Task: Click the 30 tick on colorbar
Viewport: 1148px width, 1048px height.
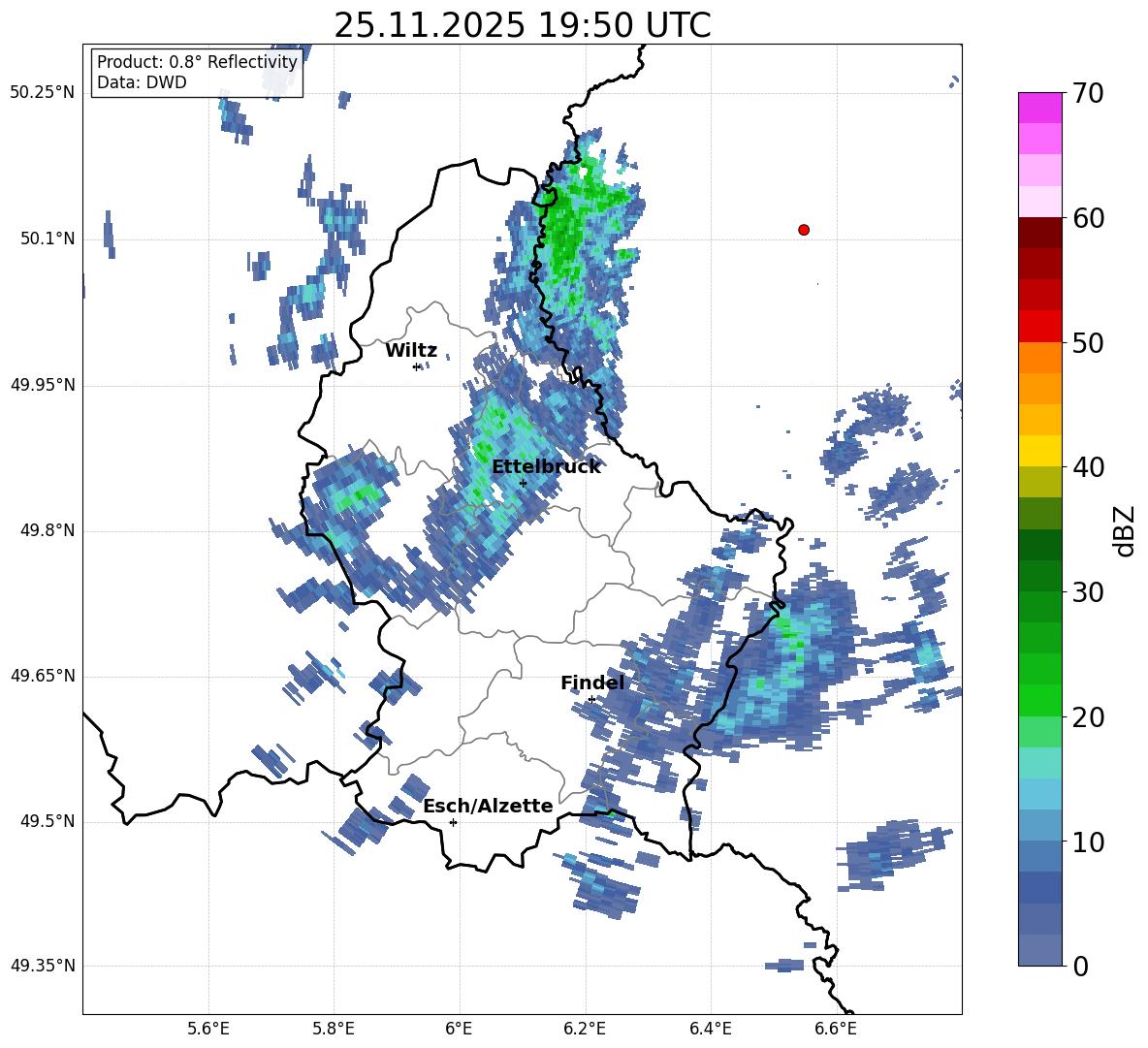Action: [x=1088, y=592]
